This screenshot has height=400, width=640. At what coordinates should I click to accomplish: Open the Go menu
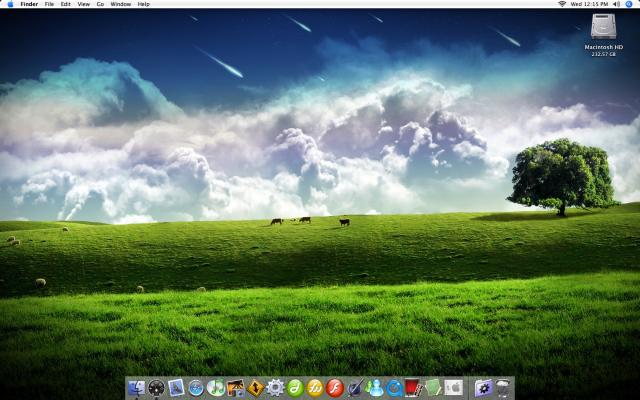(x=100, y=4)
